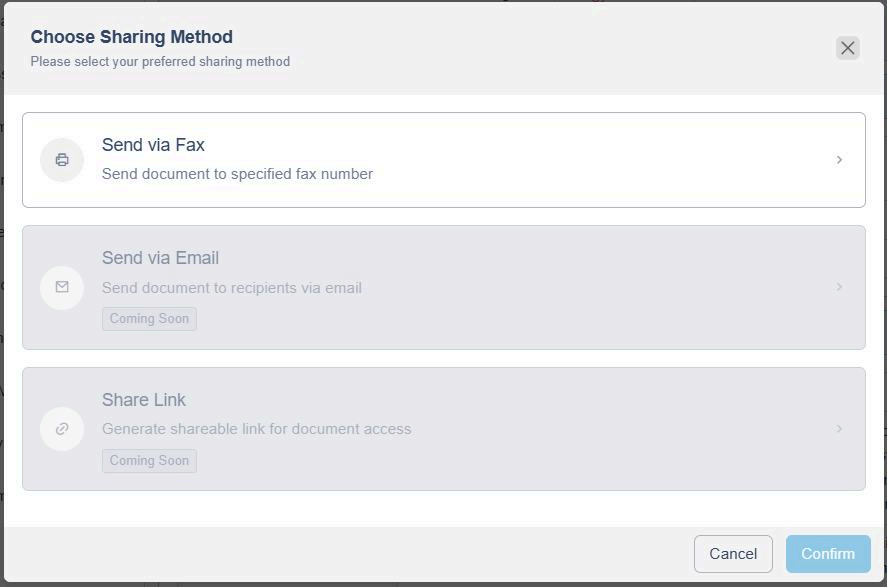The height and width of the screenshot is (587, 887).
Task: Click the chain link icon
Action: click(x=62, y=429)
